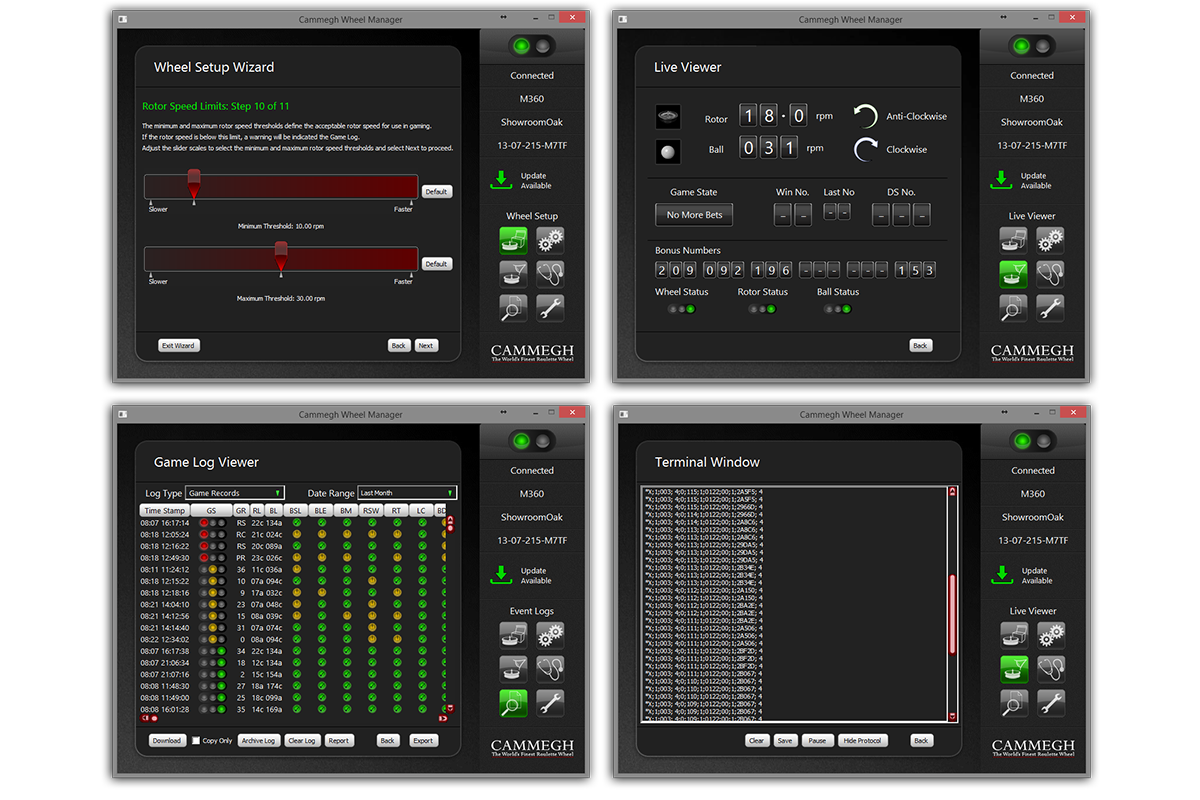Click the game log table scroll right arrow
1200x800 pixels.
click(x=443, y=718)
